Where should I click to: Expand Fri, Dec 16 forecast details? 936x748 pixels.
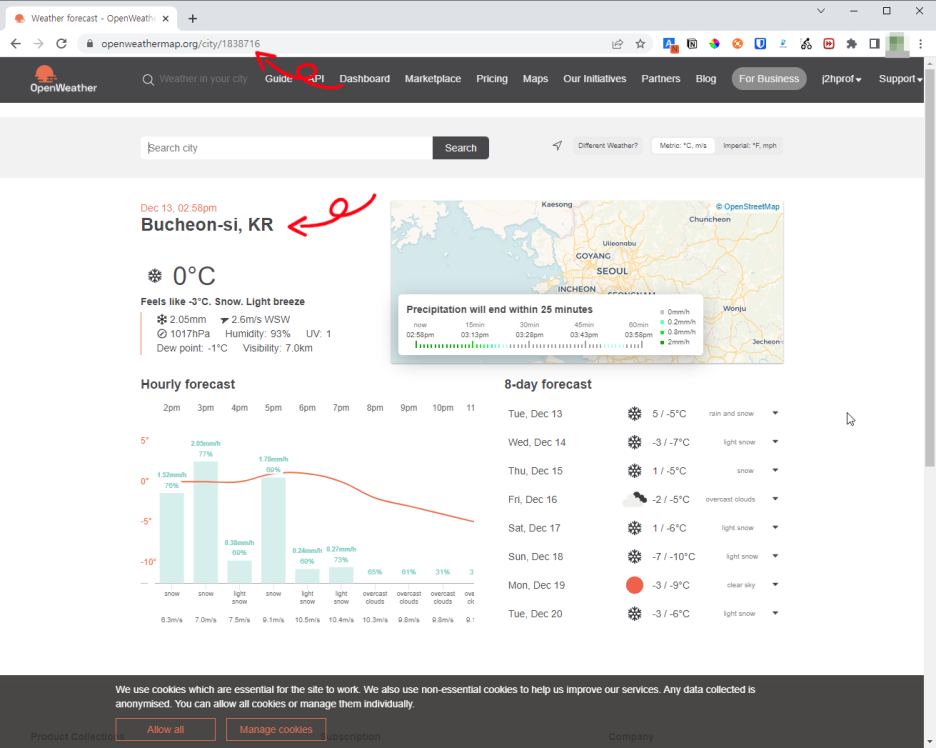[775, 499]
